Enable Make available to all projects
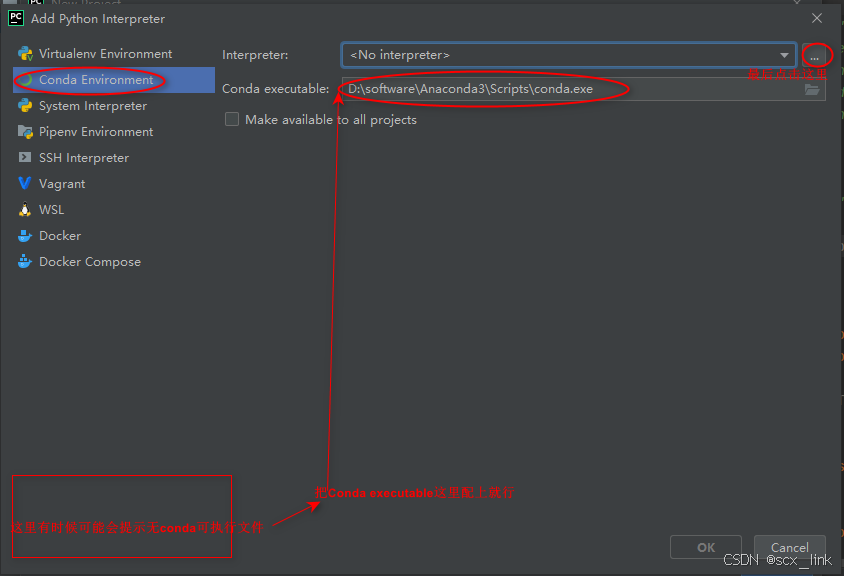The height and width of the screenshot is (576, 844). (232, 119)
